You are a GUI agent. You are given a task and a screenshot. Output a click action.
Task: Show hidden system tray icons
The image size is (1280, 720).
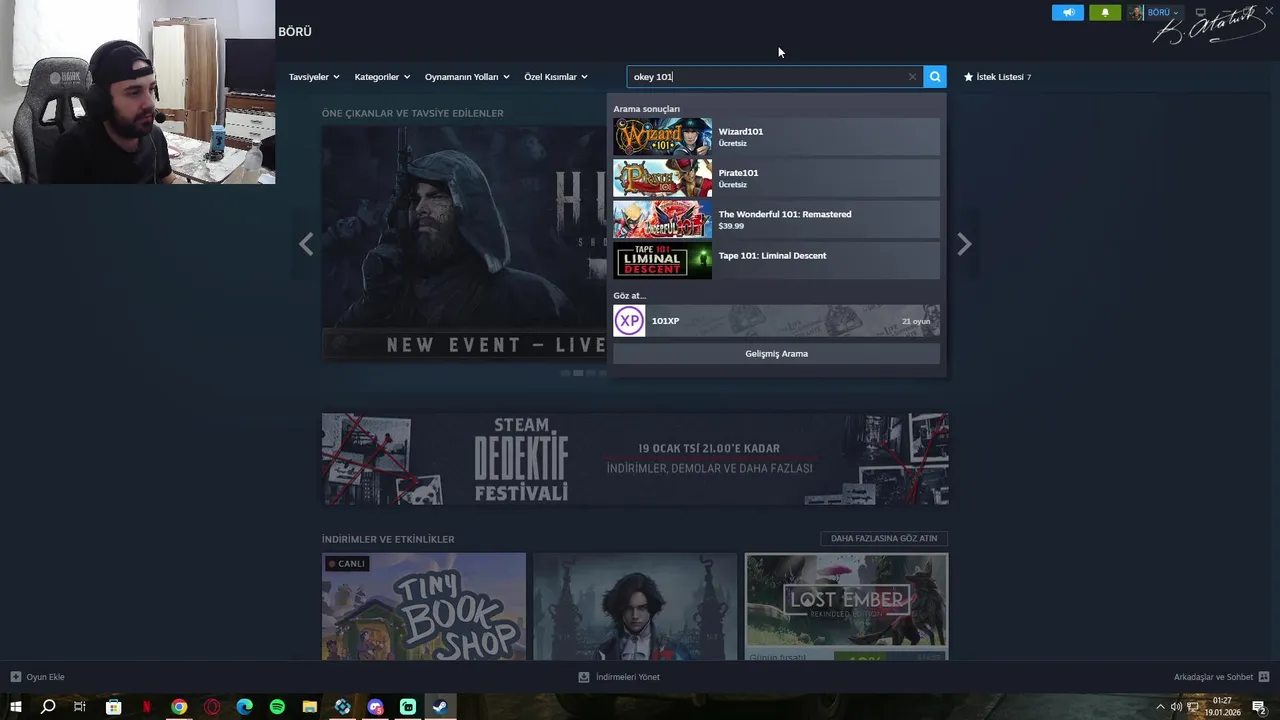coord(1161,707)
